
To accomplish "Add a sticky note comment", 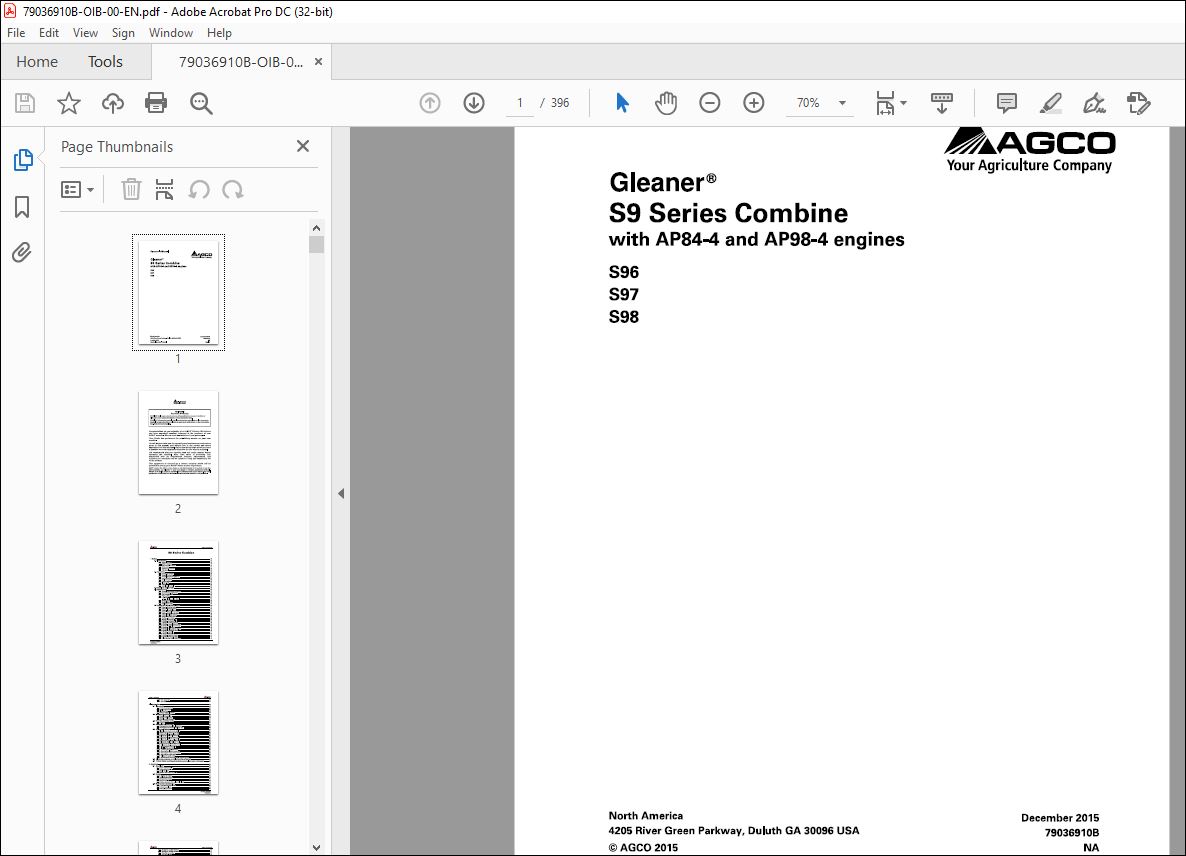I will (1006, 103).
